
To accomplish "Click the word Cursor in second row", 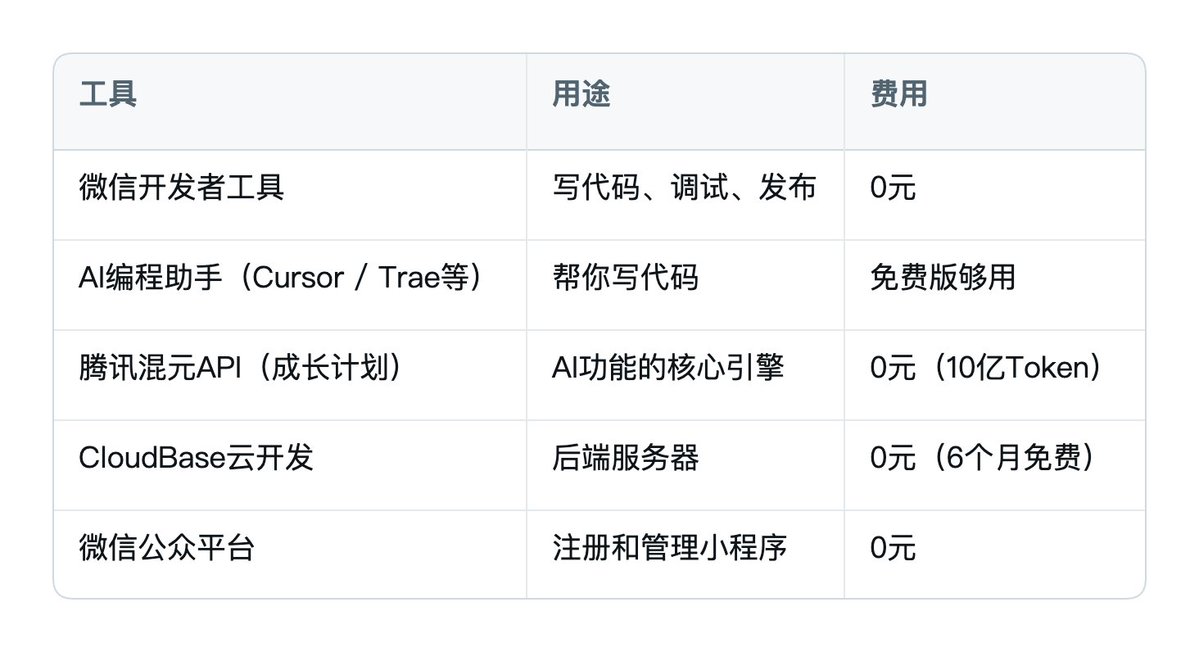I will point(297,277).
